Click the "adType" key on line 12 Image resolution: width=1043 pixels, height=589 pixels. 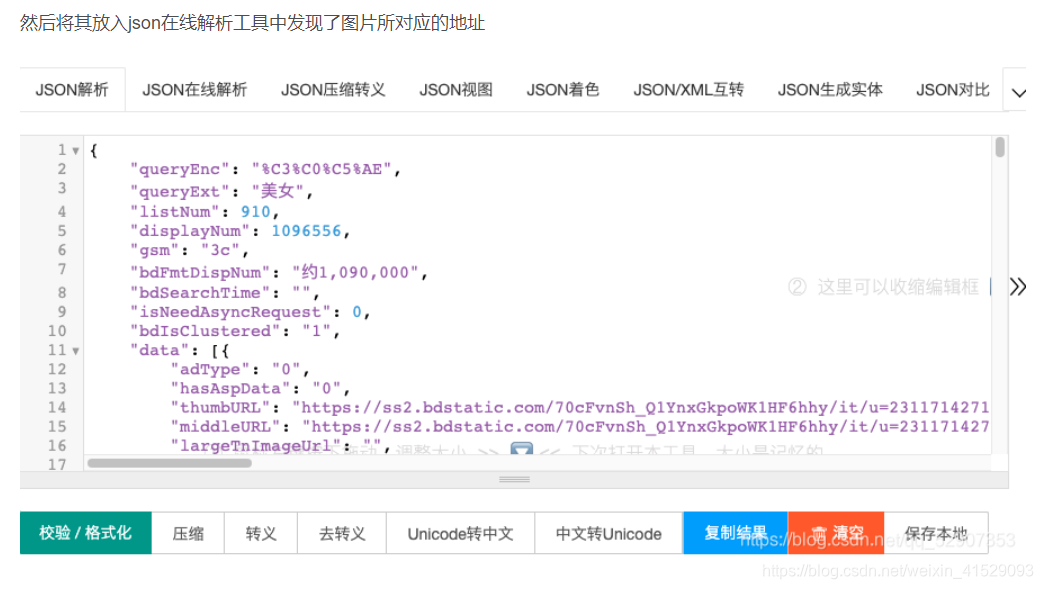click(210, 369)
